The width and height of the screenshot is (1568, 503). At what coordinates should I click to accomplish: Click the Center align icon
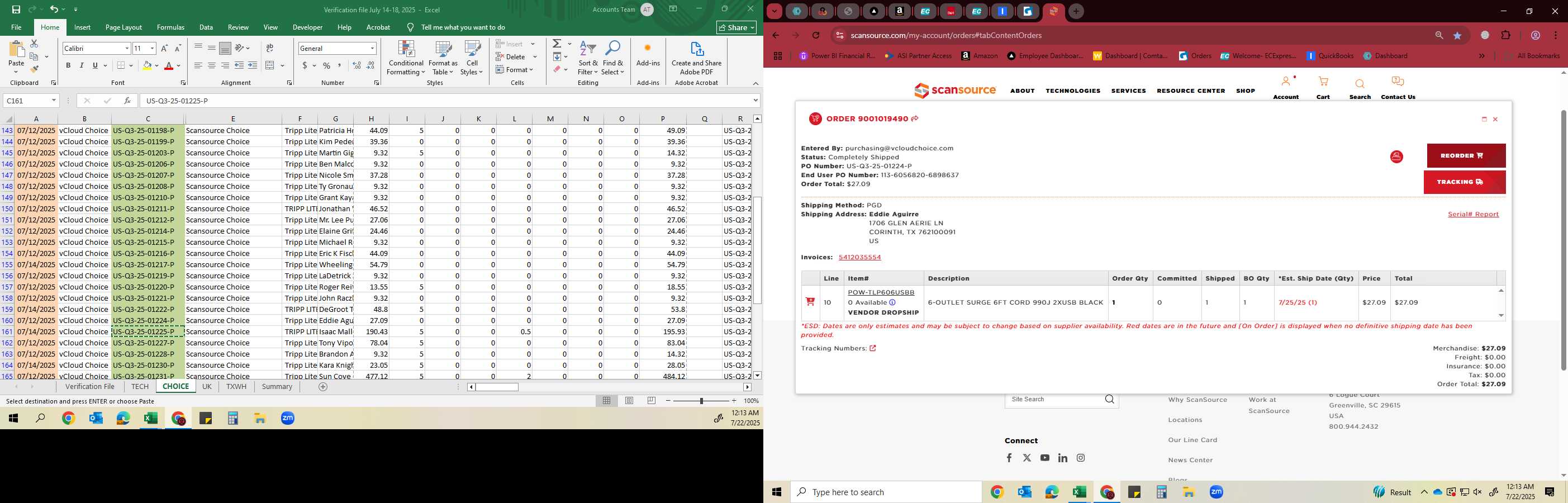(211, 65)
